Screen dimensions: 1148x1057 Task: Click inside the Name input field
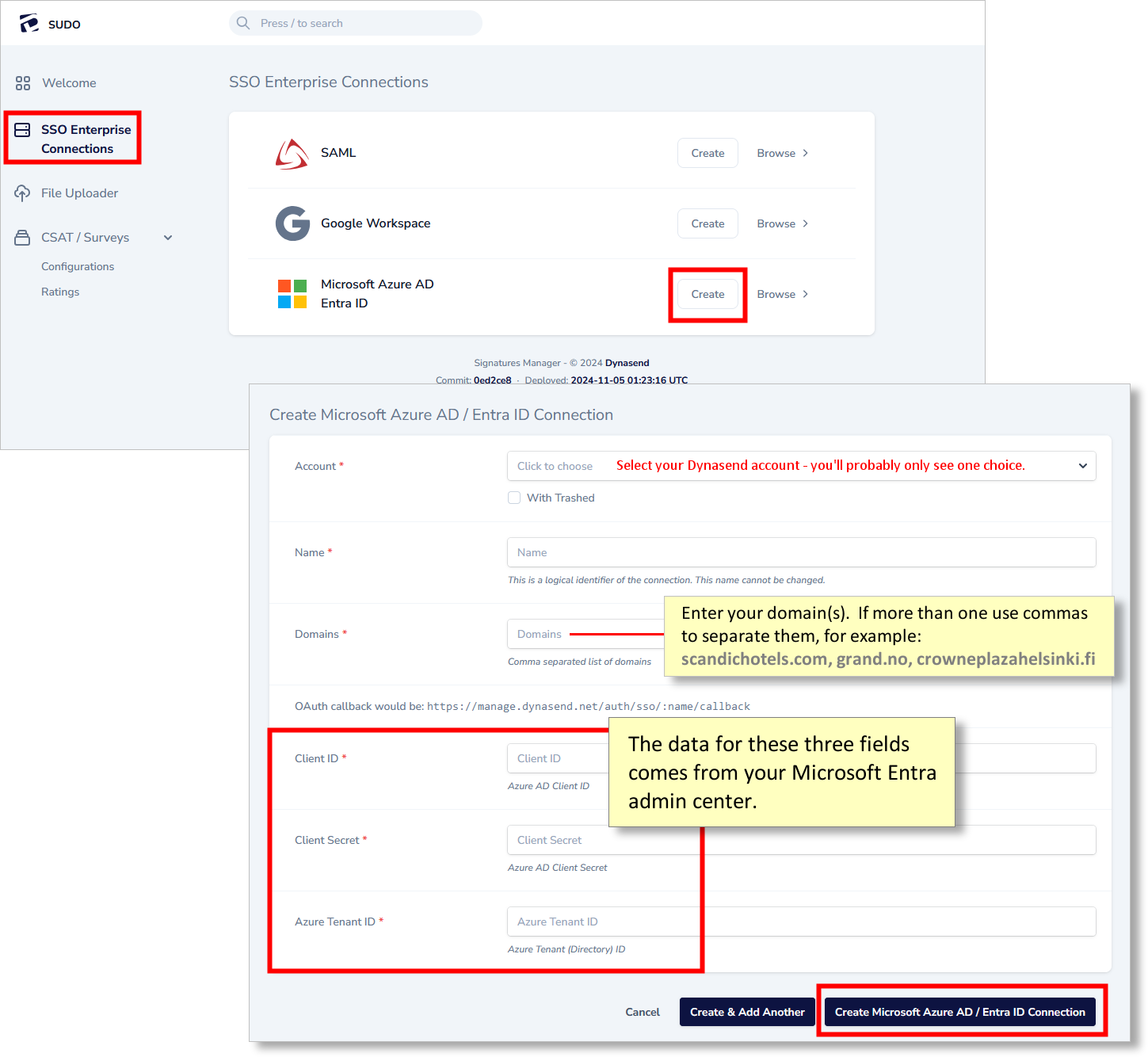click(801, 552)
